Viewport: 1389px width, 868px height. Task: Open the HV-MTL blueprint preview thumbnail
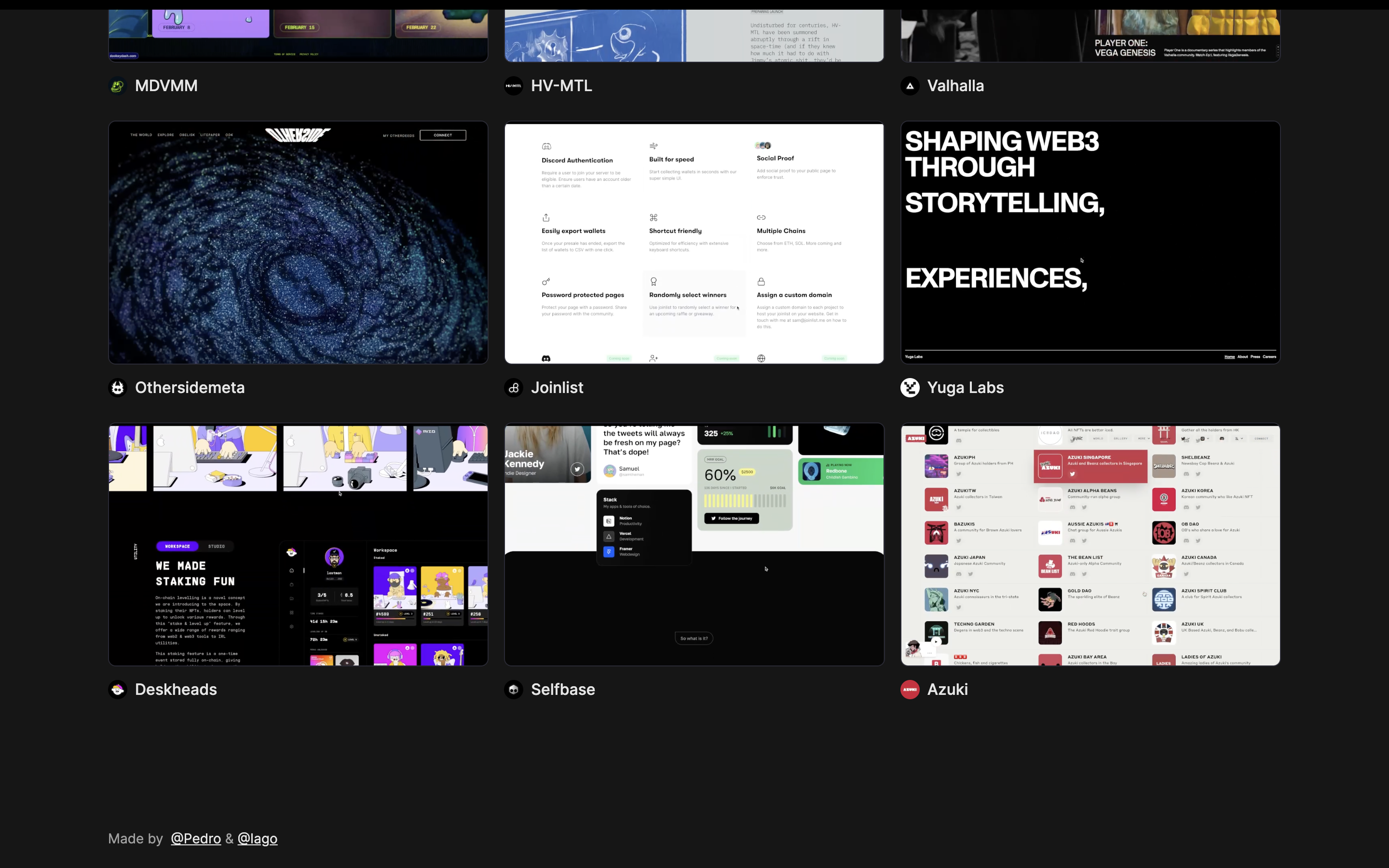click(x=694, y=36)
